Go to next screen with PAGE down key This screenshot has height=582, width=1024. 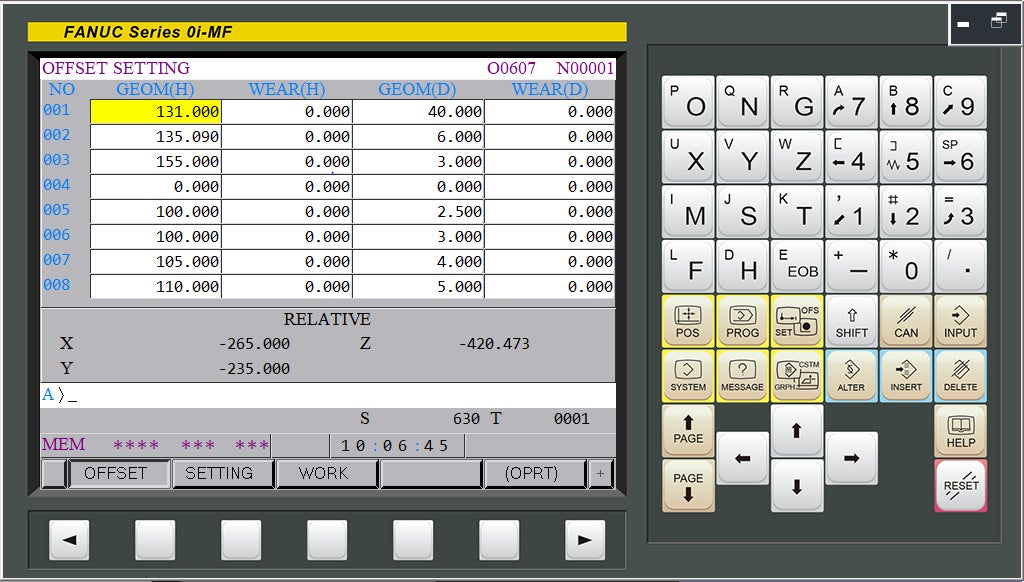click(688, 485)
